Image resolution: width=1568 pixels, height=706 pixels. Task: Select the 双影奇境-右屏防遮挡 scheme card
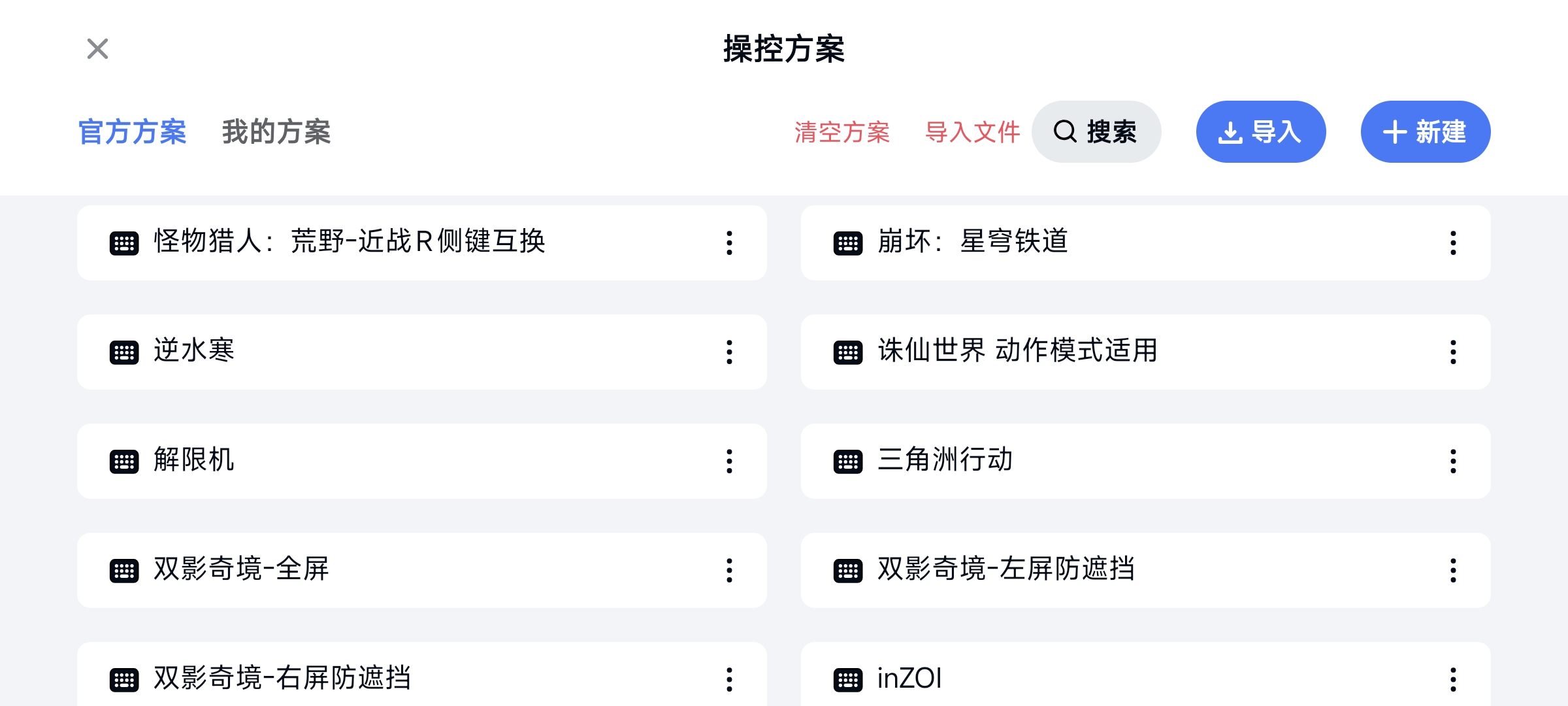[x=422, y=675]
